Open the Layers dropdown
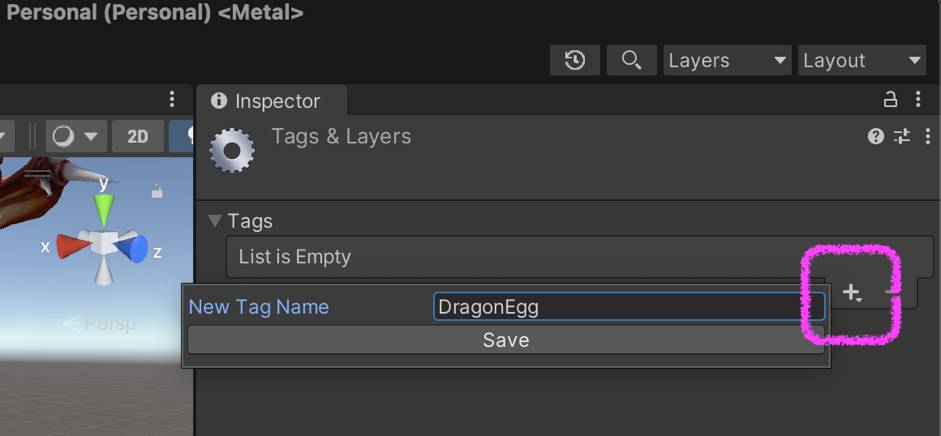Viewport: 941px width, 436px height. tap(727, 60)
